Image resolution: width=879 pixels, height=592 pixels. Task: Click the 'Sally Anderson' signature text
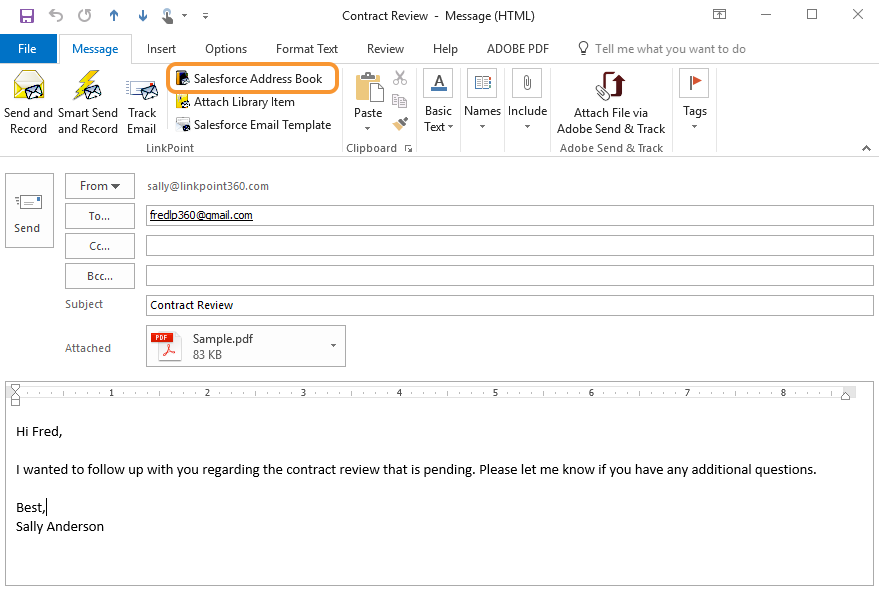point(60,526)
